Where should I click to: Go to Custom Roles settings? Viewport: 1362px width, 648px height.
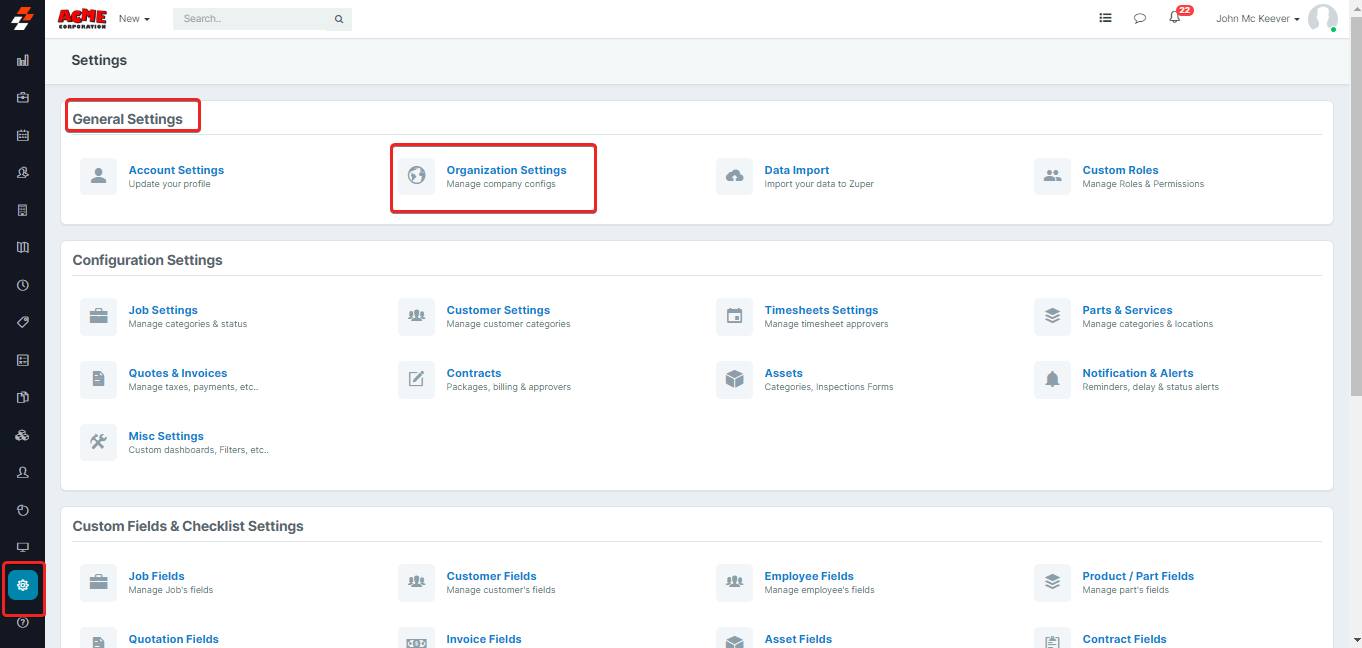click(1120, 170)
